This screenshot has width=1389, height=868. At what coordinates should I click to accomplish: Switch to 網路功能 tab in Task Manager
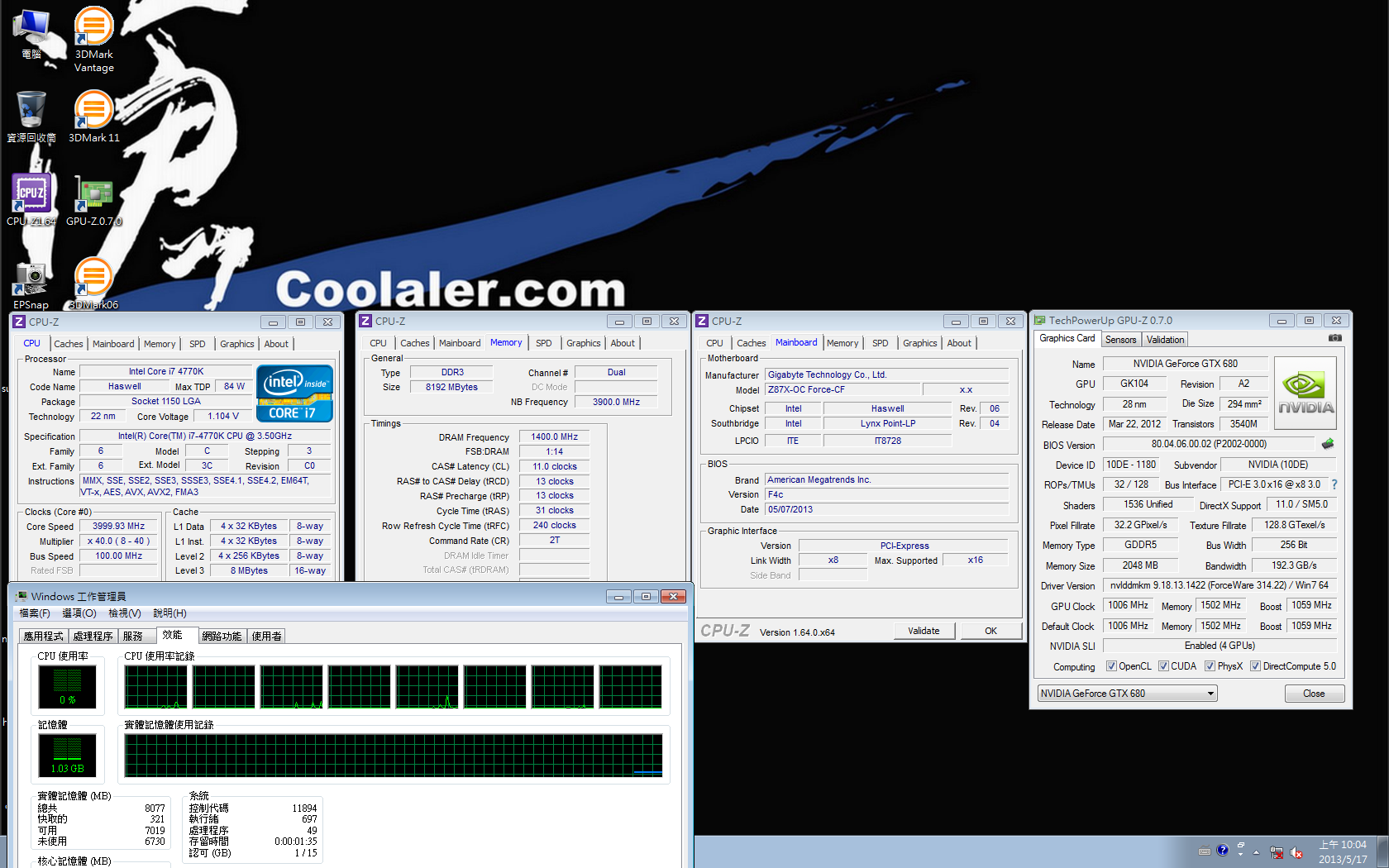pyautogui.click(x=222, y=637)
